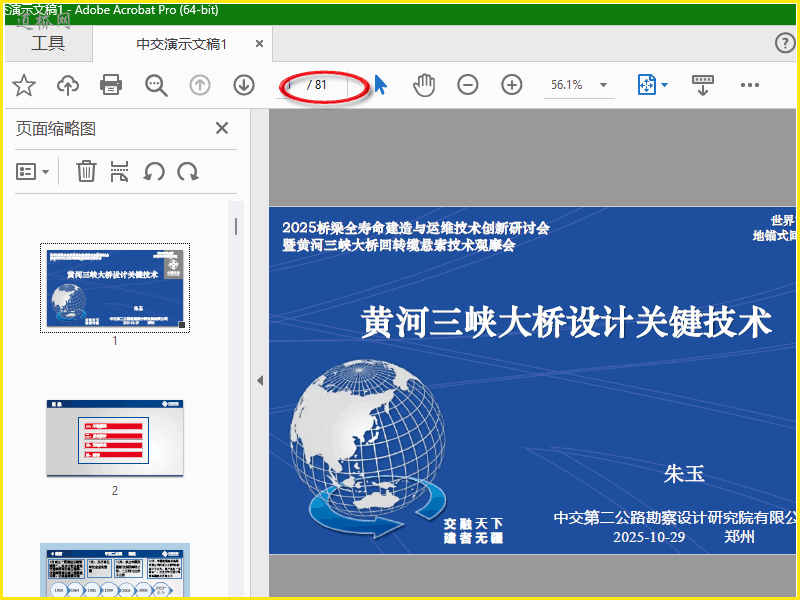Click the 页面缩略图 panel heading
The height and width of the screenshot is (600, 800).
[56, 129]
